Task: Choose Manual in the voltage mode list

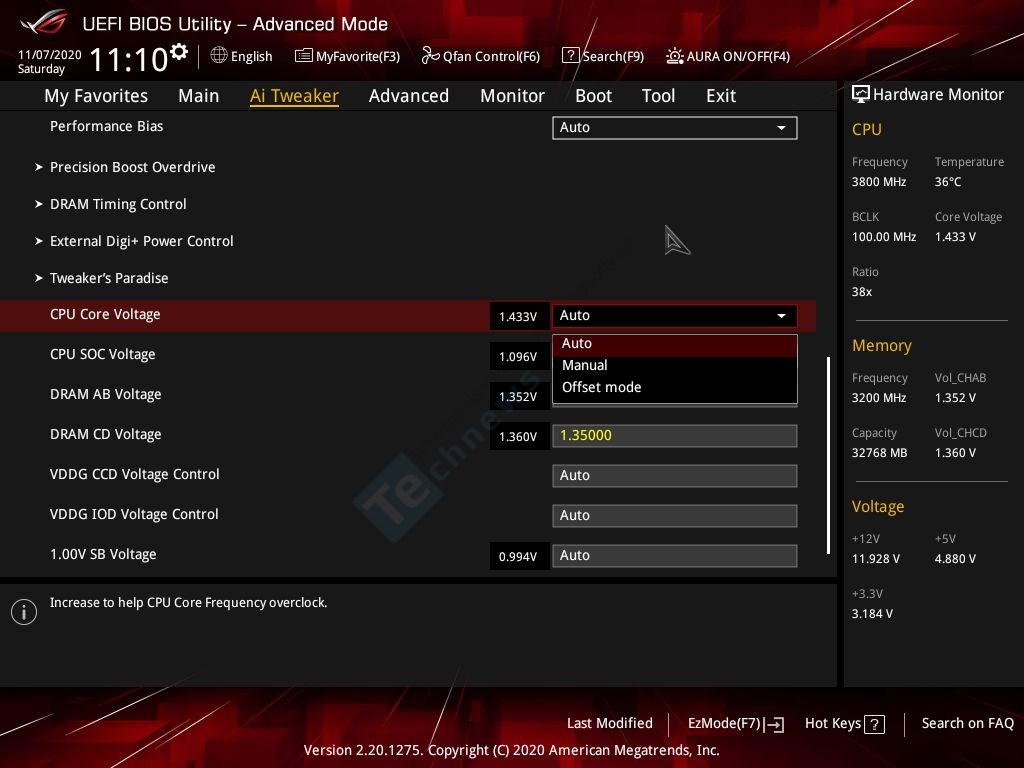Action: point(675,366)
